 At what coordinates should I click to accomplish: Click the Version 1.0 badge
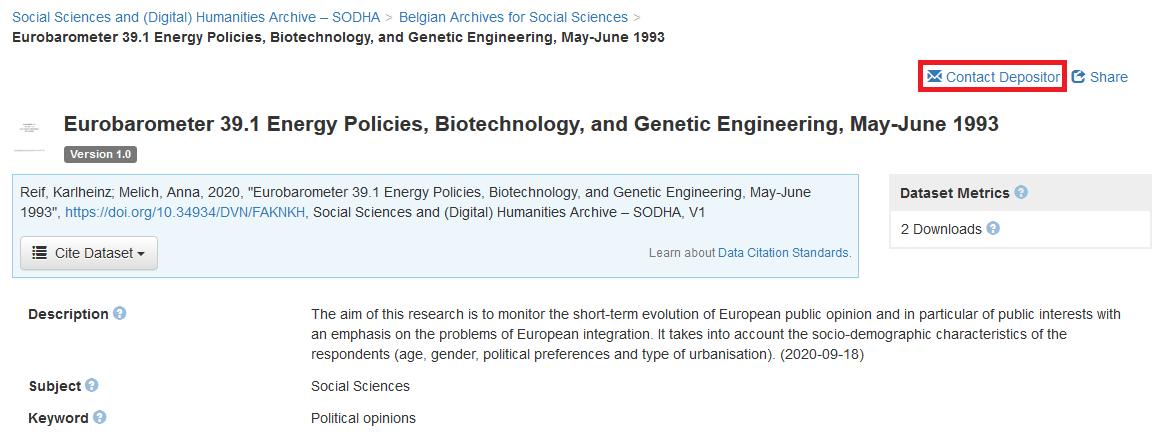click(100, 155)
